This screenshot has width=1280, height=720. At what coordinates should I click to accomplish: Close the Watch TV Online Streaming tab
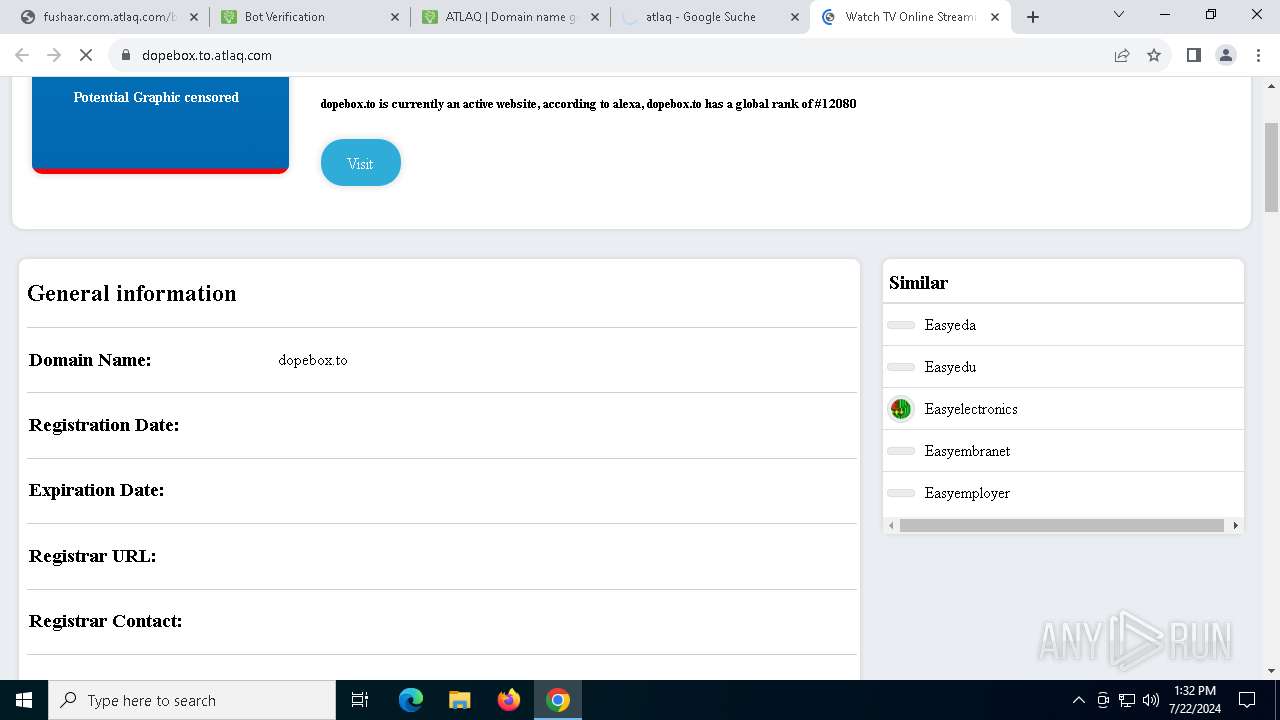click(995, 17)
